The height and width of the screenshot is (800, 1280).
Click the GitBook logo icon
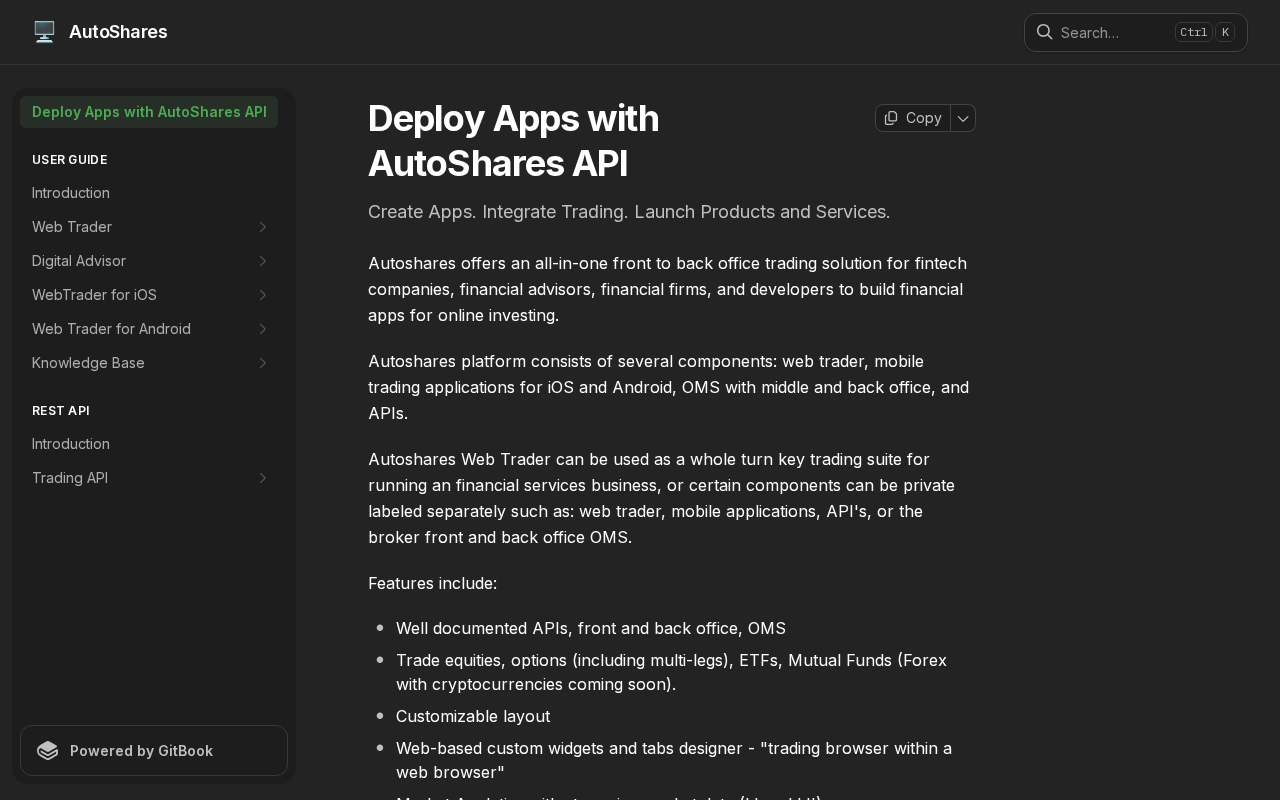coord(47,751)
